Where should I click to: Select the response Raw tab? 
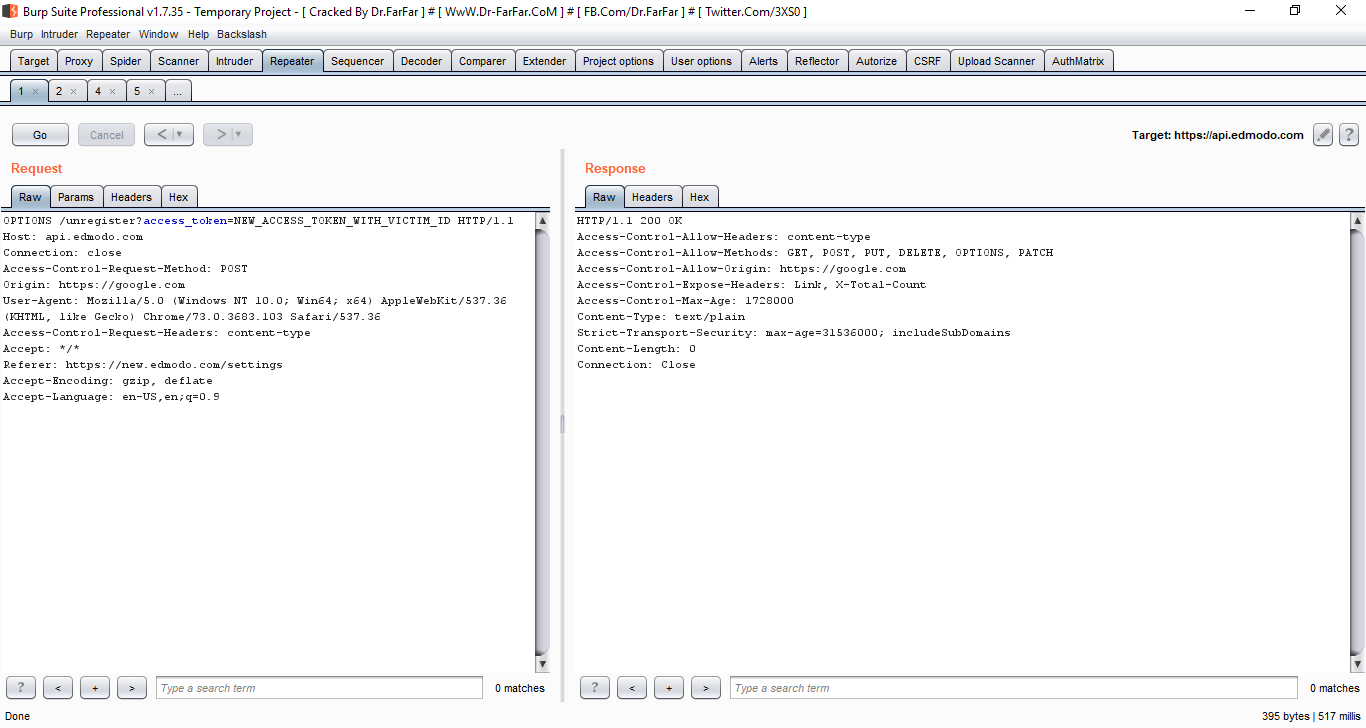(604, 197)
